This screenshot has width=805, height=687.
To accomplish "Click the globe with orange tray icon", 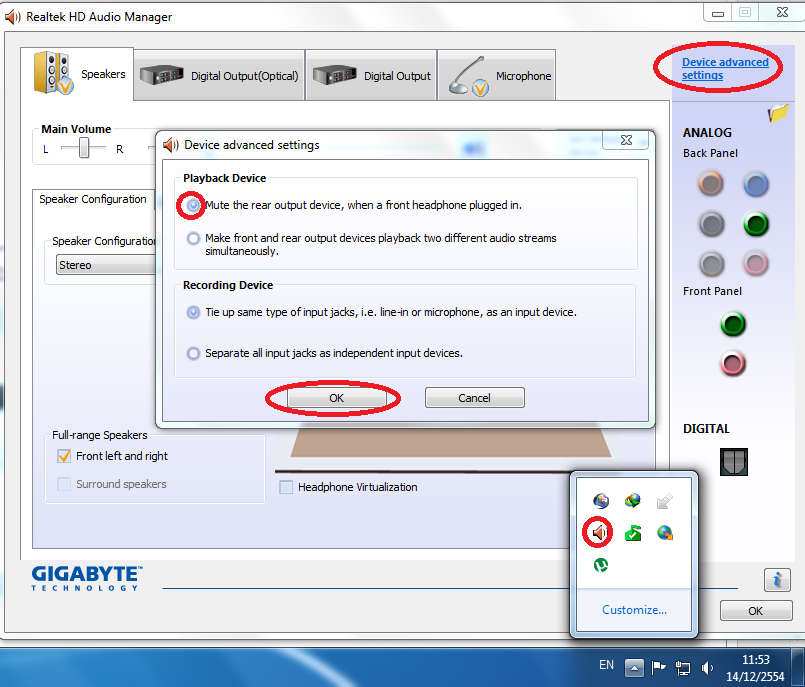I will (665, 533).
